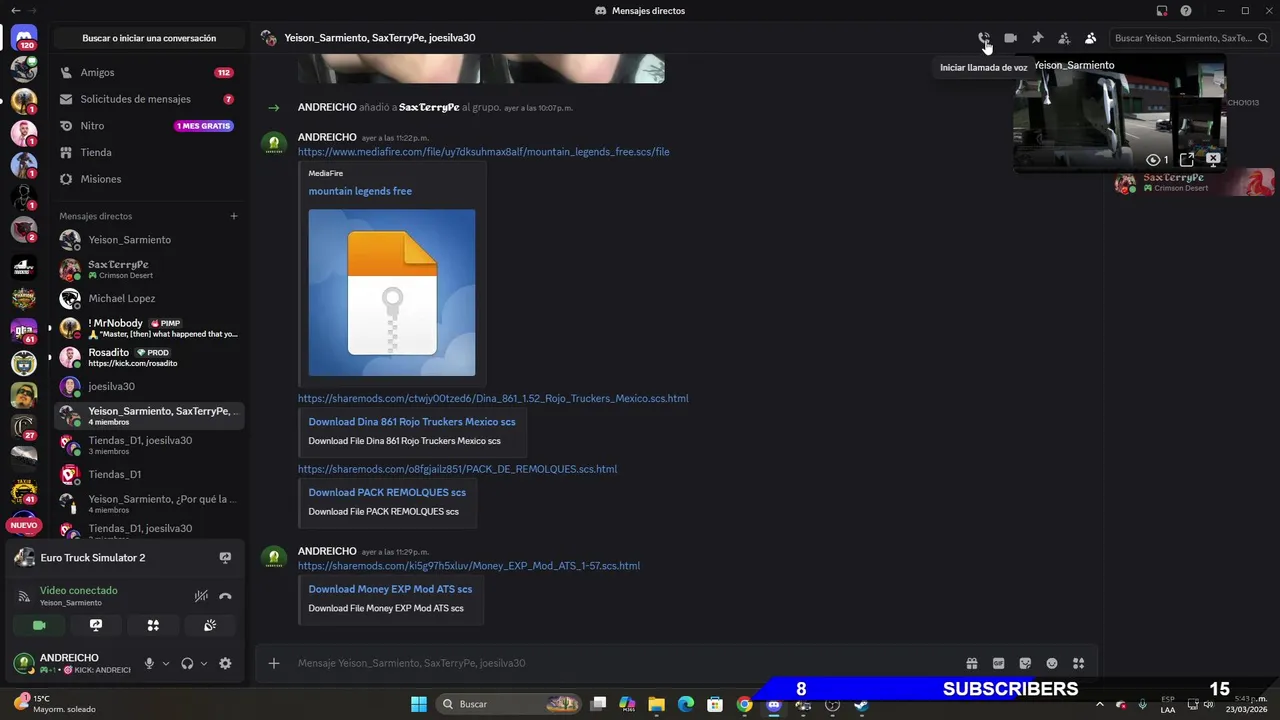
Task: Open the GIF picker
Action: tap(998, 663)
